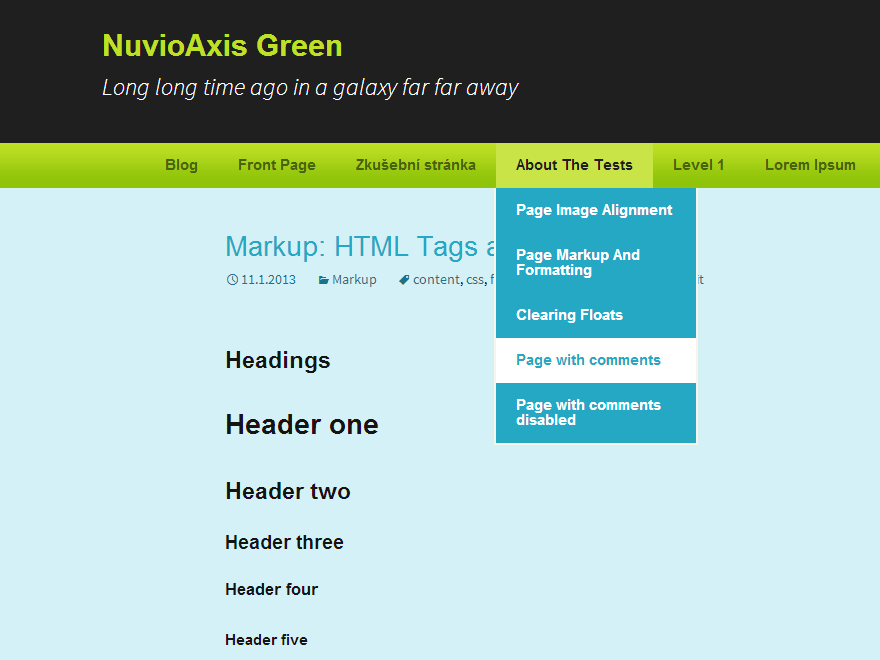Viewport: 880px width, 660px height.
Task: Navigate to Zkušební stránka page
Action: tap(415, 165)
